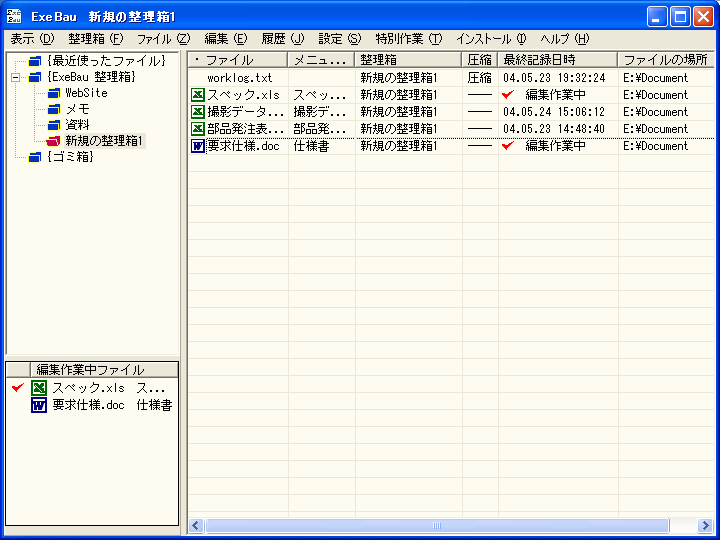Viewport: 720px width, 540px height.
Task: Select 要求仕様.doc in the 編集作業中ファイル panel
Action: 89,405
